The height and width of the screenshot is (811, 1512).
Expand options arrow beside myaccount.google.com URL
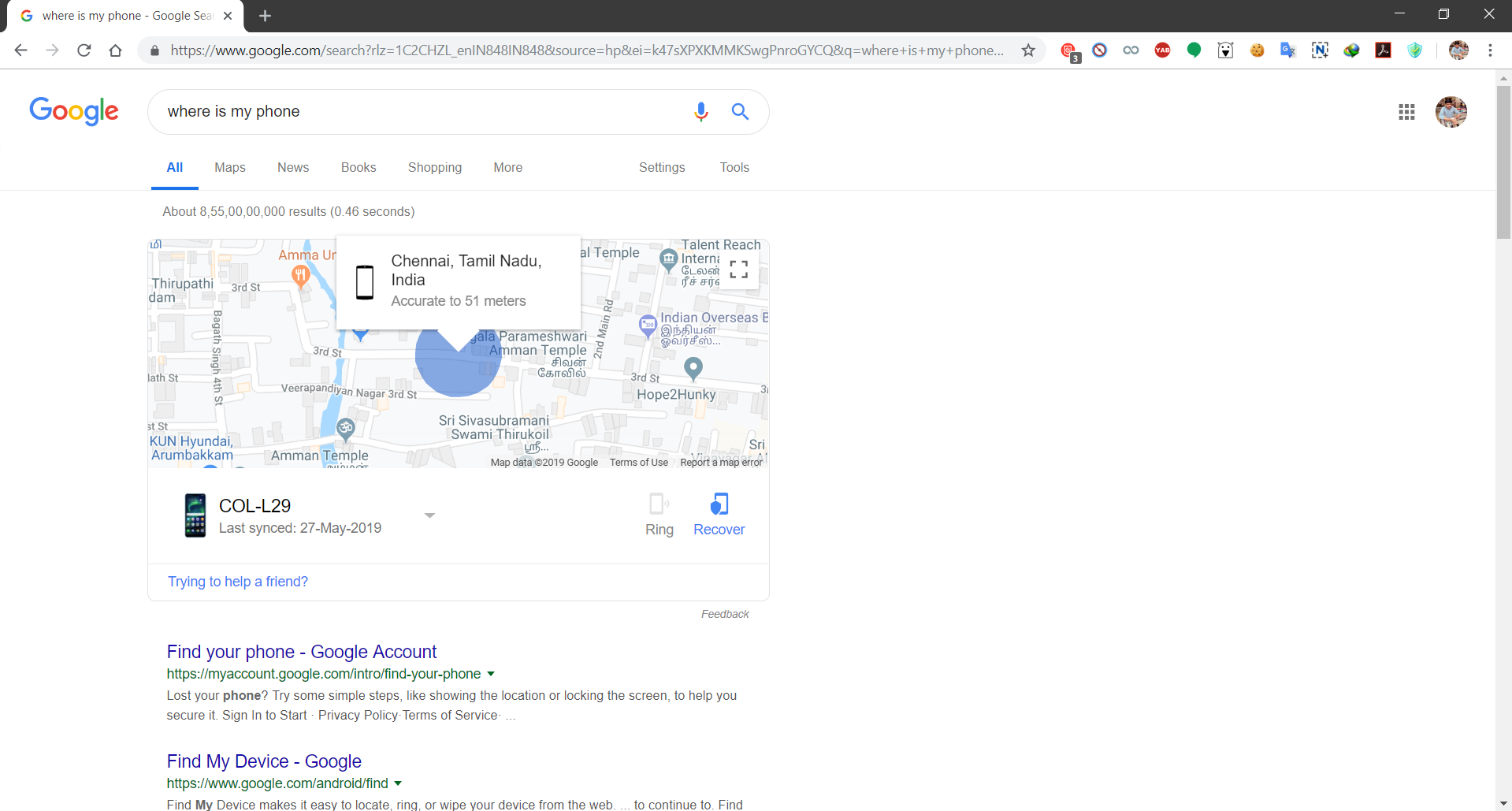coord(491,674)
